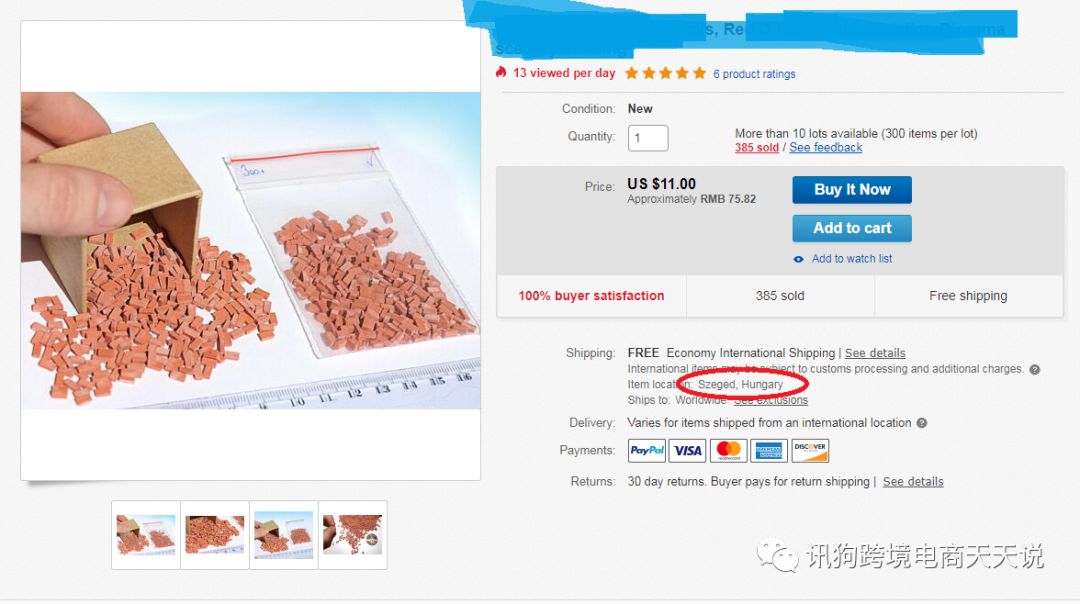This screenshot has width=1080, height=604.
Task: Click the help icon beside customs charges
Action: tap(1034, 370)
